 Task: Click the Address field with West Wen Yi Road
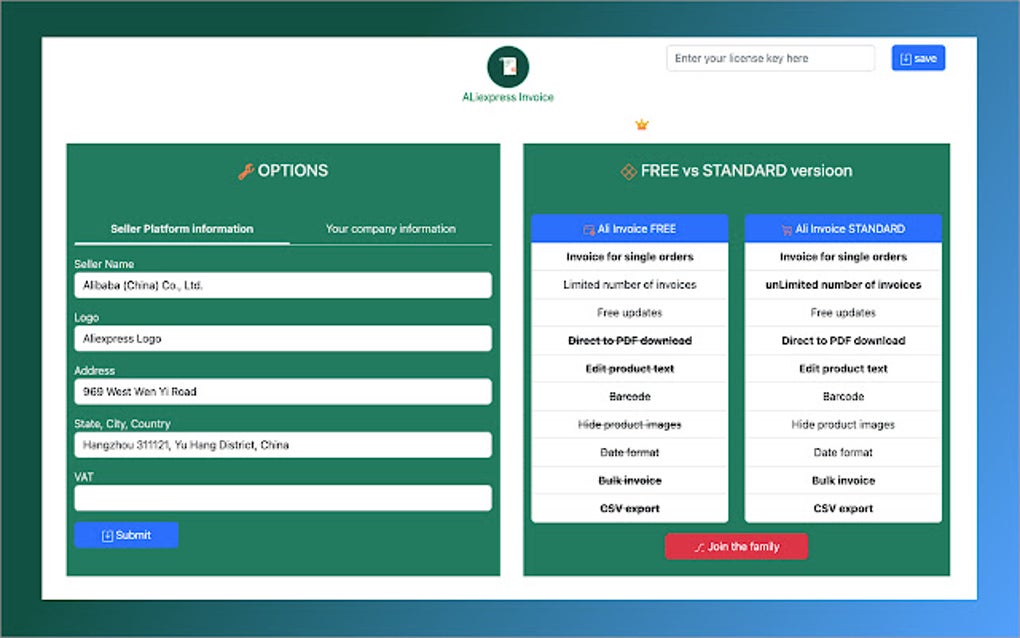pos(283,391)
